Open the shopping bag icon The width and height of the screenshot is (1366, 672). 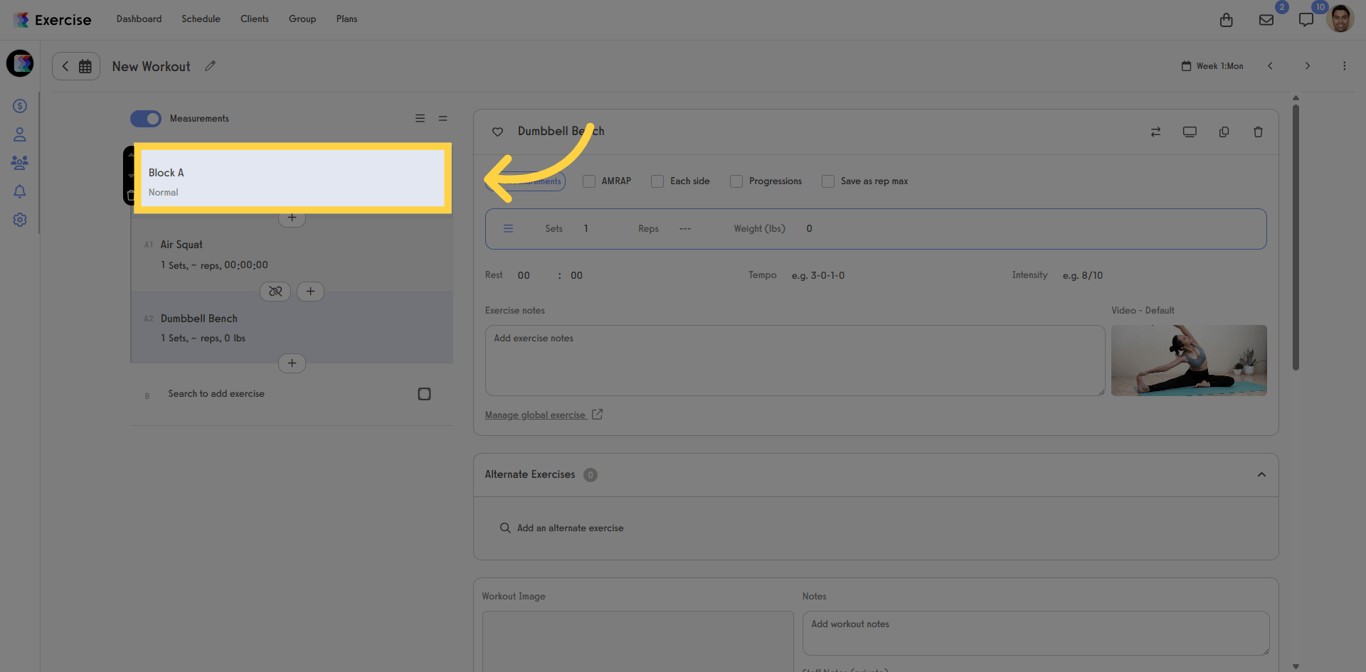1226,20
